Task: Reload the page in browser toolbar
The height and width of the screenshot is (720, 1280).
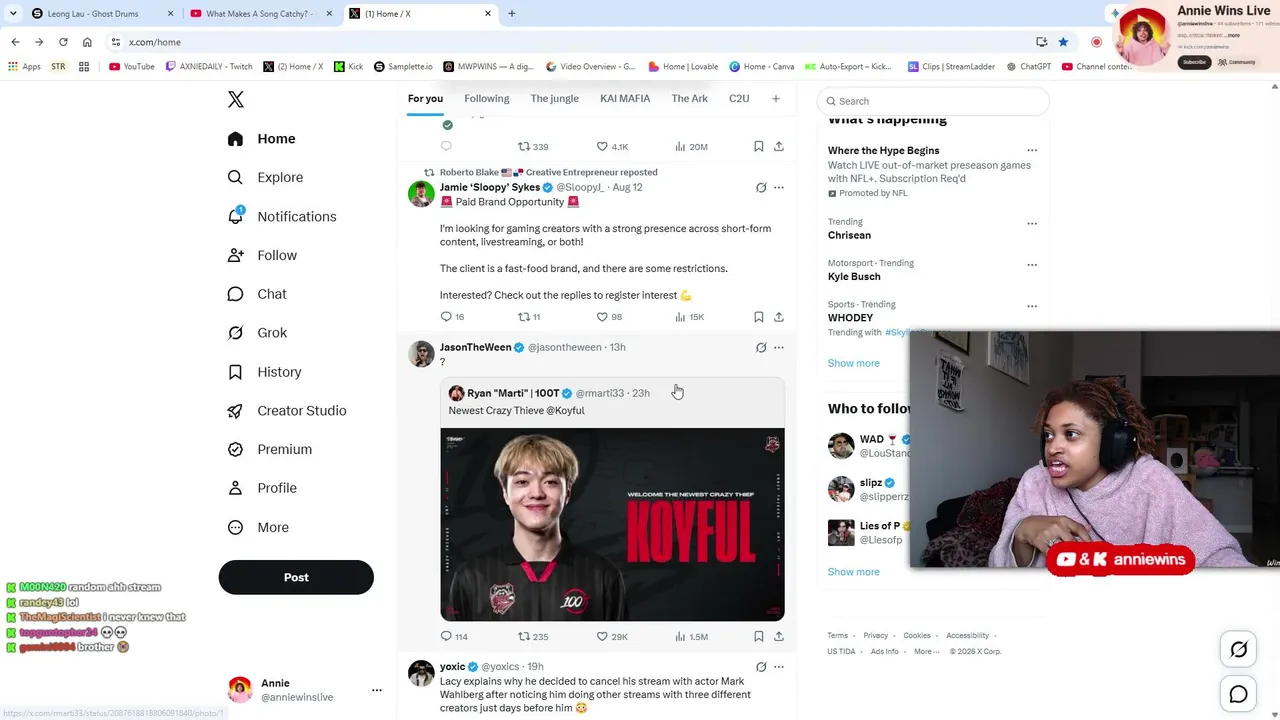Action: click(63, 42)
